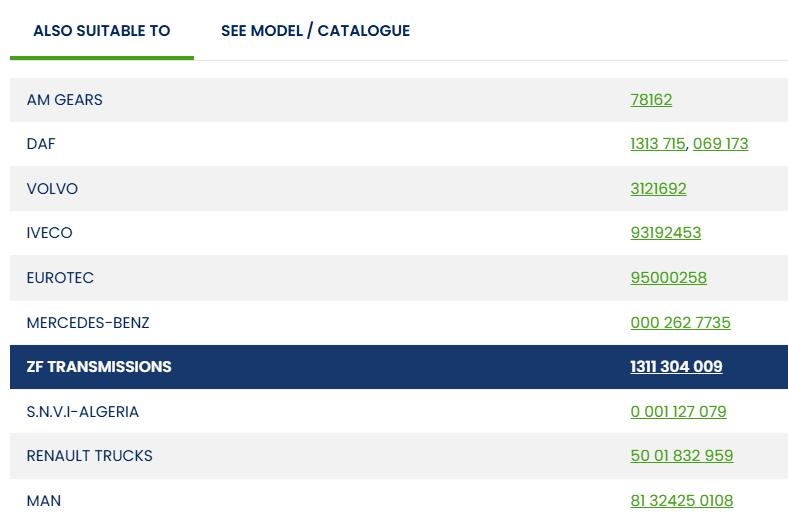
Task: Select the VOLVO row label
Action: pos(52,189)
